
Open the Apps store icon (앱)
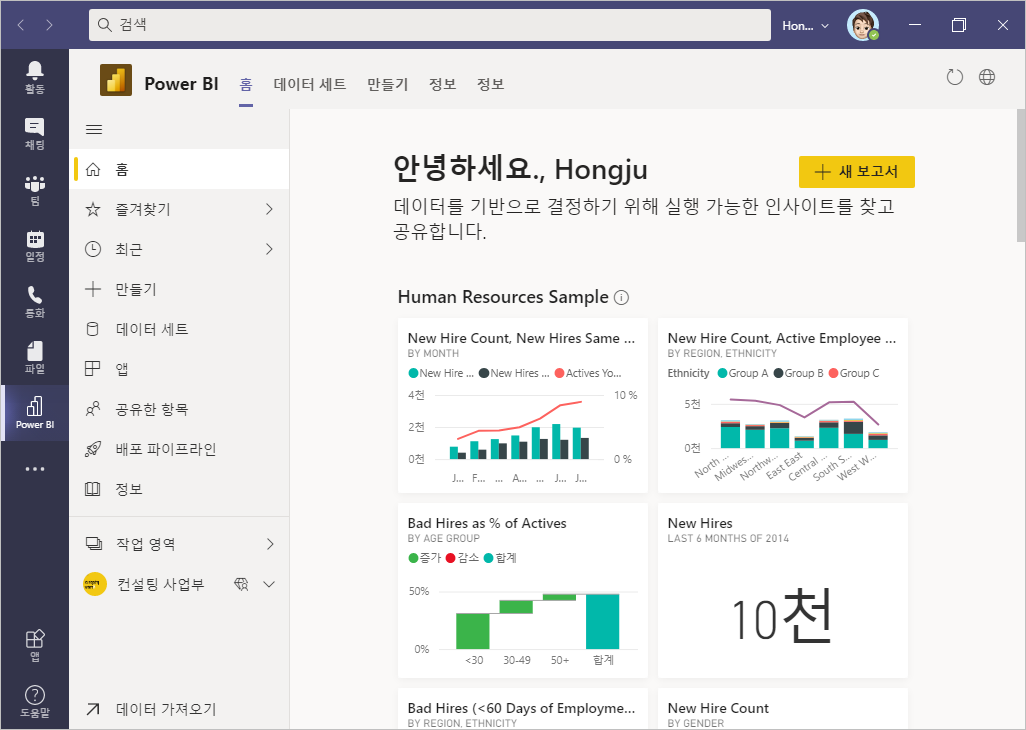35,645
